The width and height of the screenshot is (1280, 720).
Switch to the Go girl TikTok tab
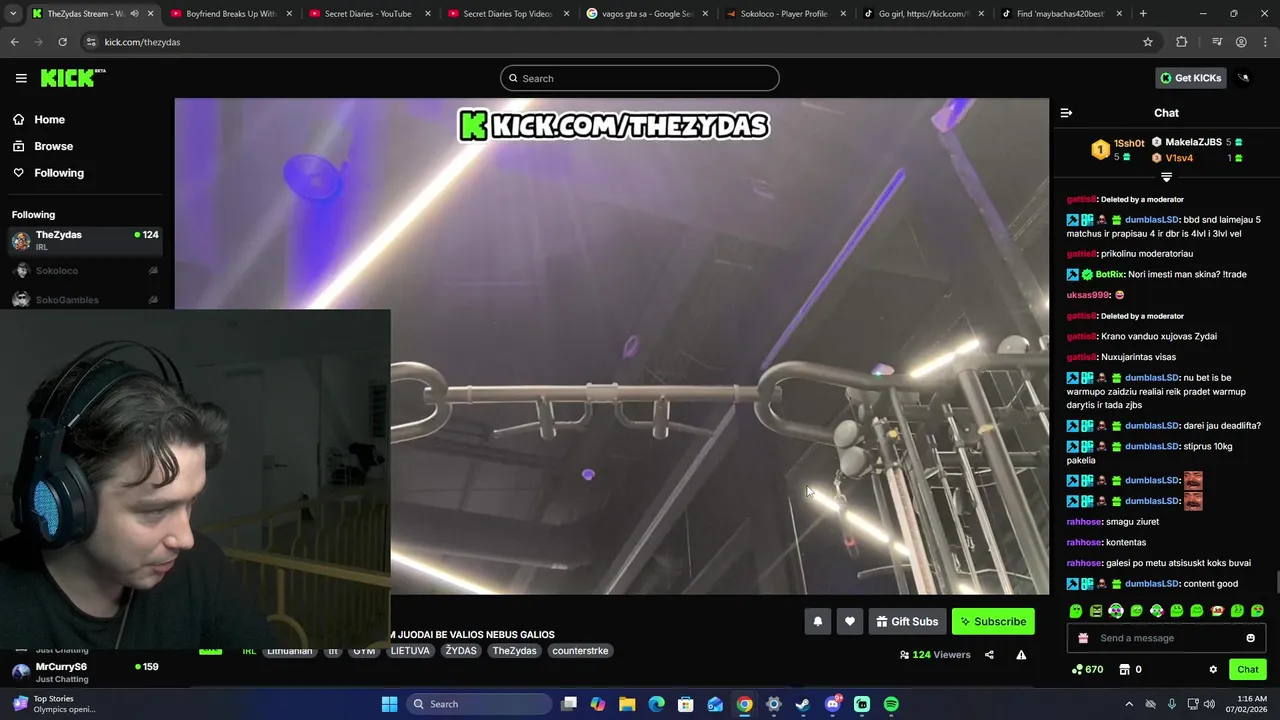[x=922, y=14]
